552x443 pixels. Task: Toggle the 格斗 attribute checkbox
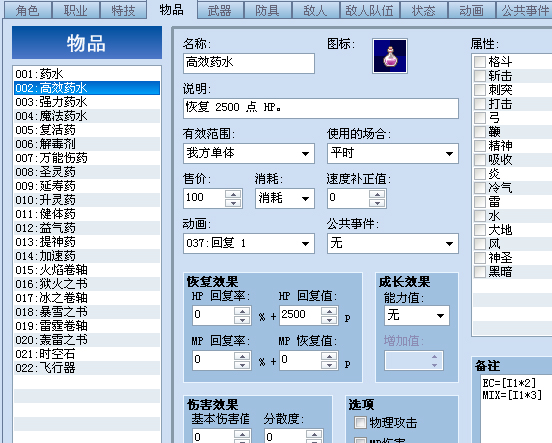(479, 62)
